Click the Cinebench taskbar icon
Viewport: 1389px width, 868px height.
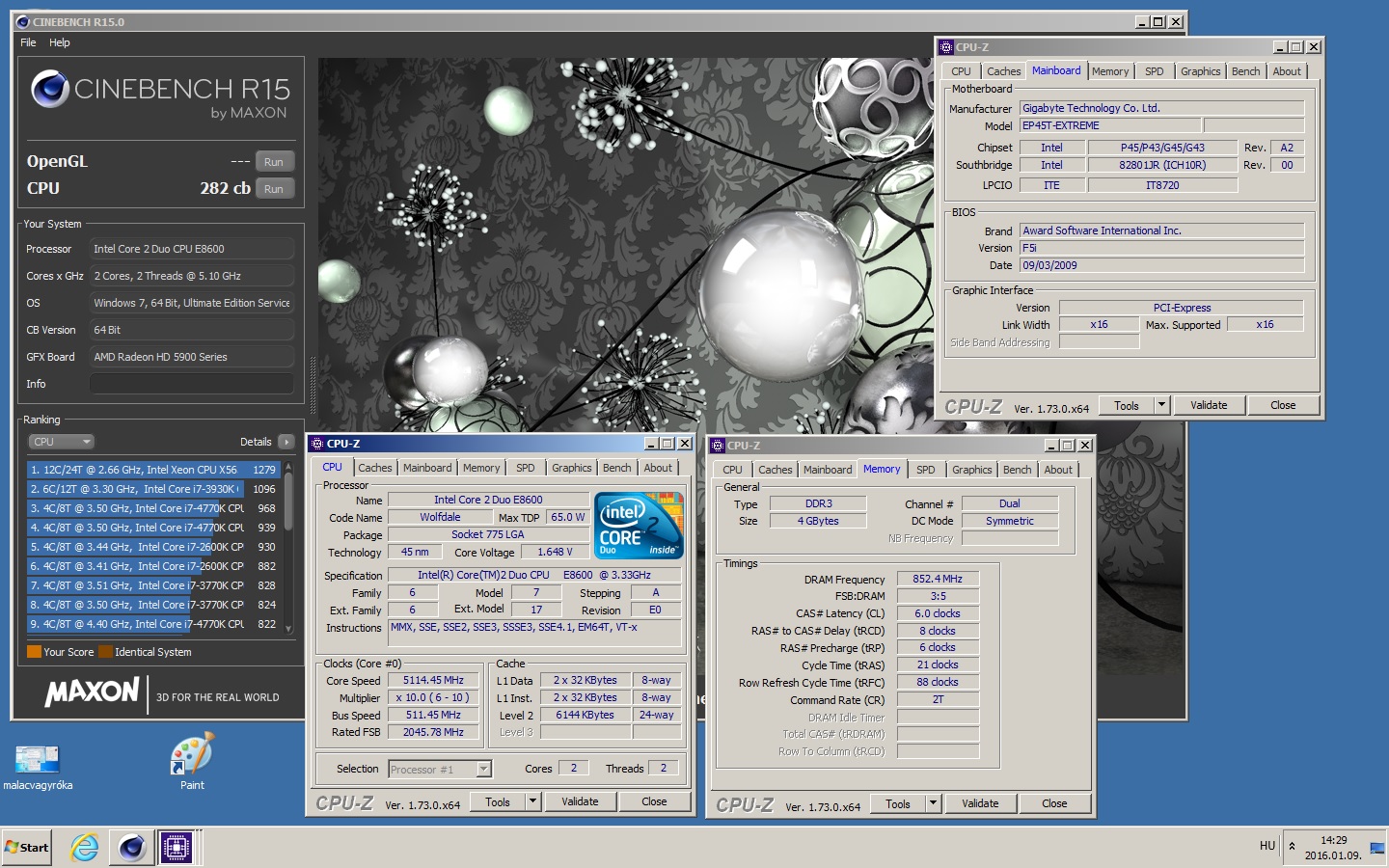(132, 848)
